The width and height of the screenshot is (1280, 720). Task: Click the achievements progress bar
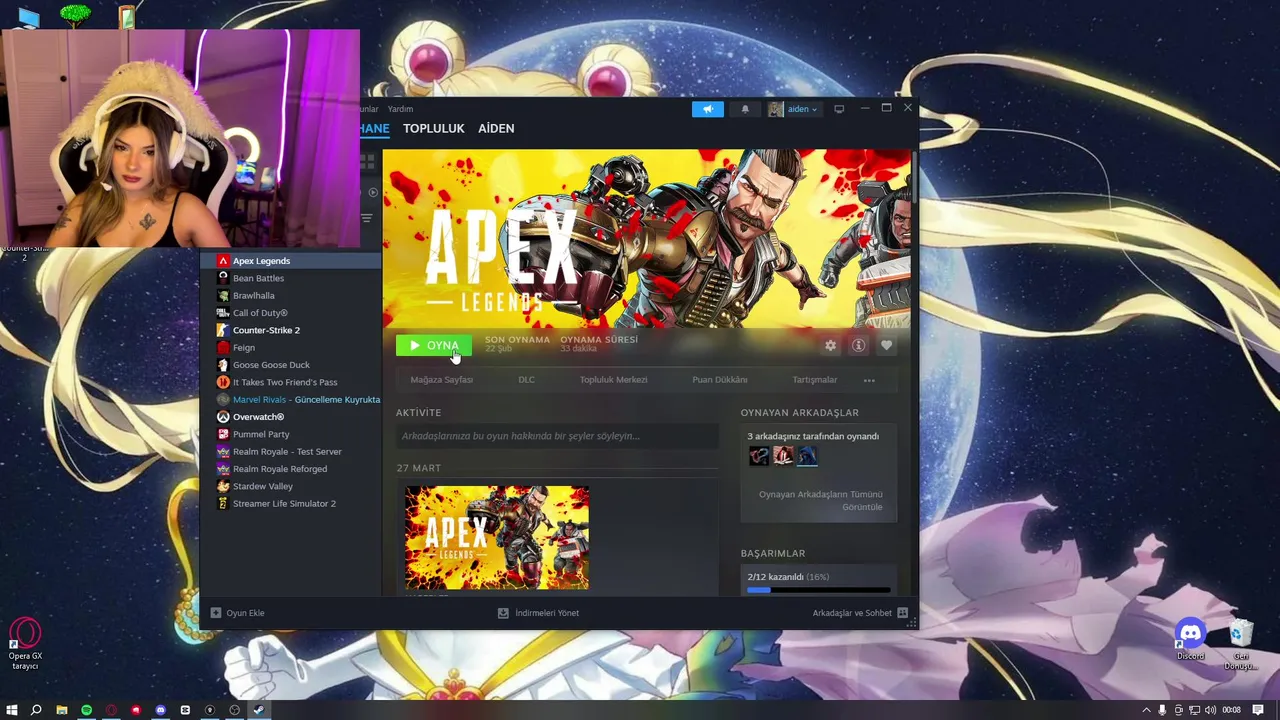point(818,590)
